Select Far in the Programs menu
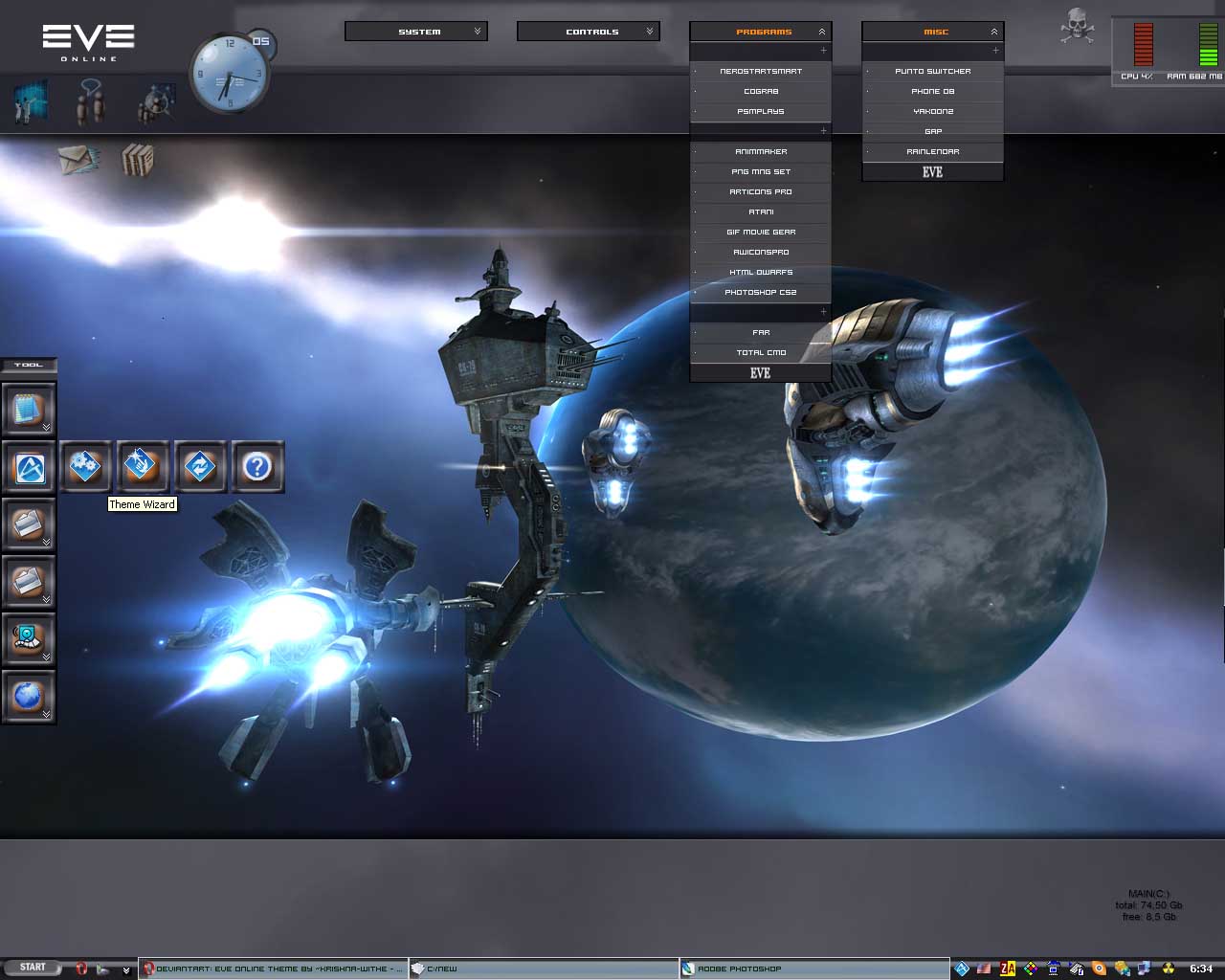The image size is (1225, 980). (761, 332)
